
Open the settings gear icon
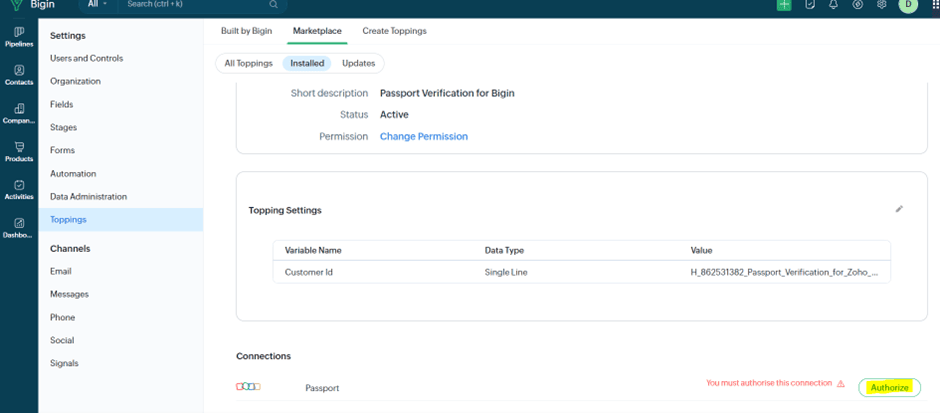tap(881, 4)
